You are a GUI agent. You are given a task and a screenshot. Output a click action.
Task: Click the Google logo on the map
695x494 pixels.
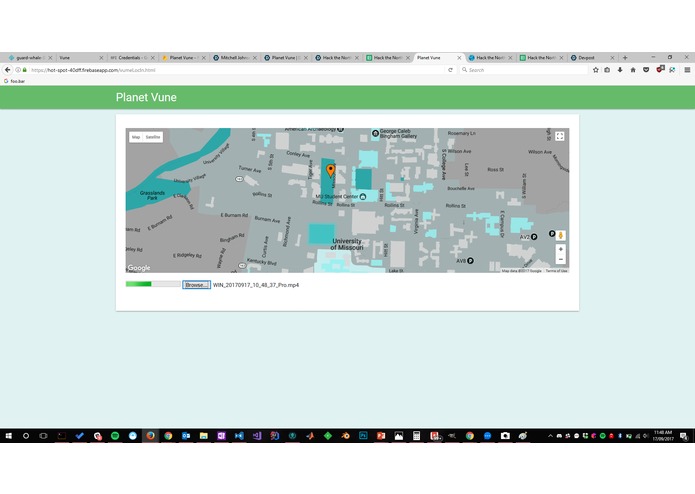[139, 268]
